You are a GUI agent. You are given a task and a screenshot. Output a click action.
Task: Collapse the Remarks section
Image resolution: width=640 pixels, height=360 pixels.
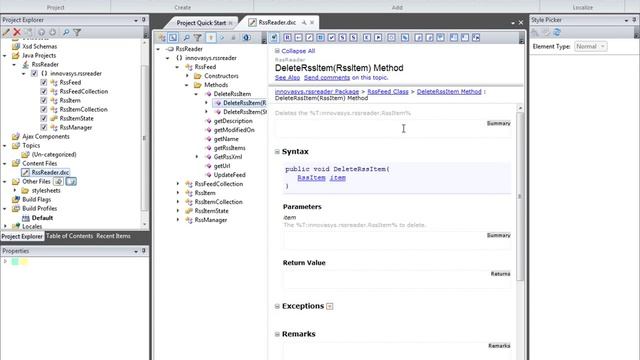pos(277,334)
